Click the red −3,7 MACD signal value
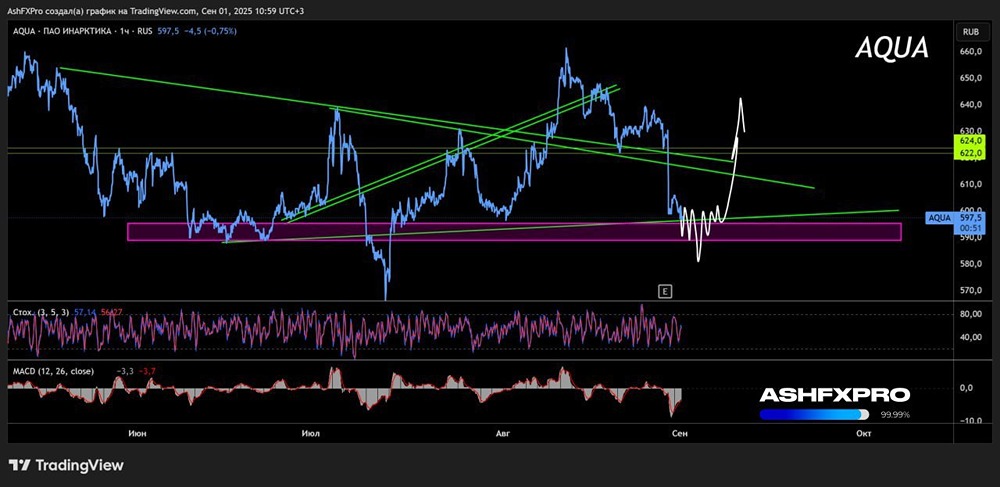The width and height of the screenshot is (1000, 487). tap(148, 371)
